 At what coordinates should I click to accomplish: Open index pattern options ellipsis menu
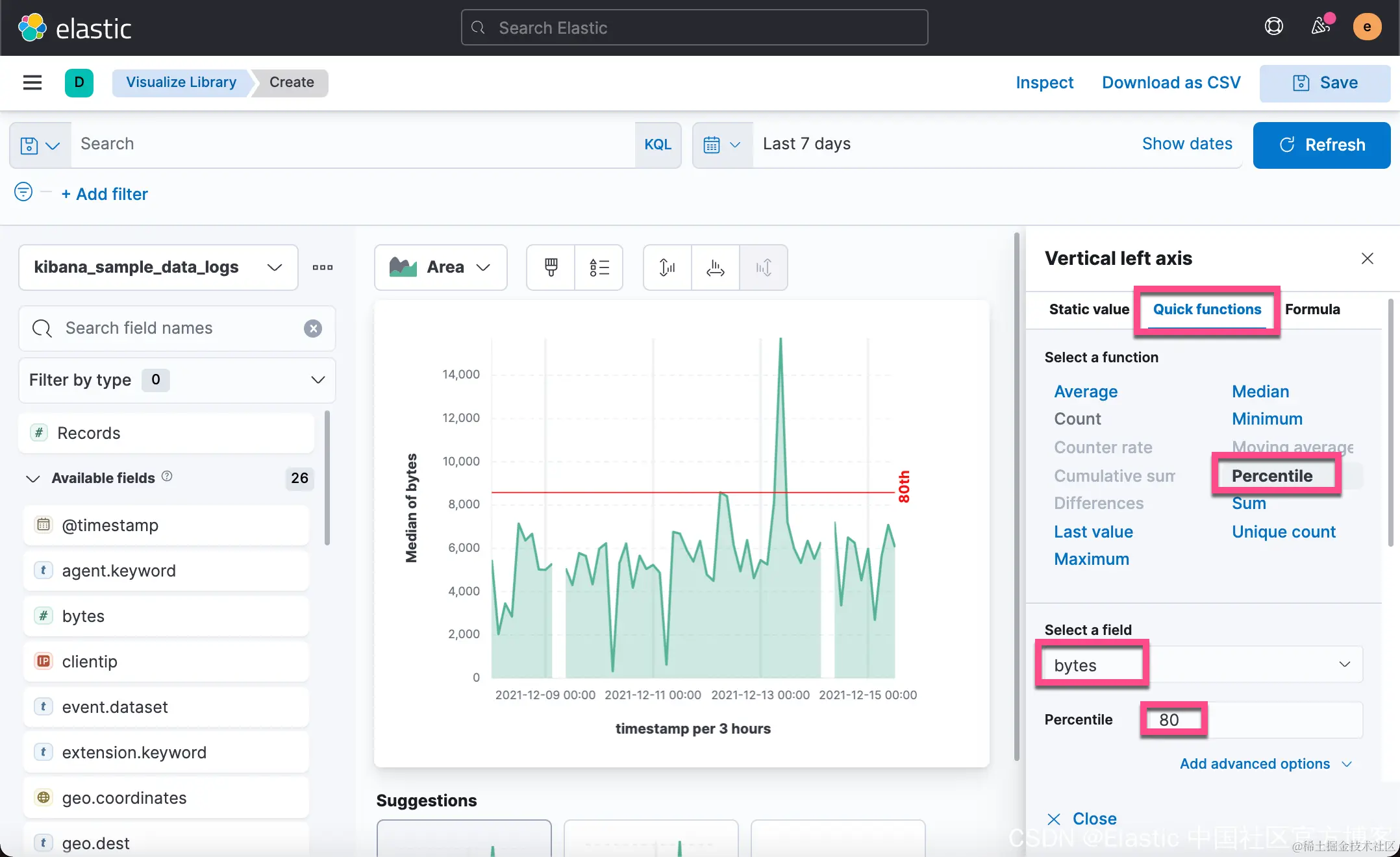[322, 267]
